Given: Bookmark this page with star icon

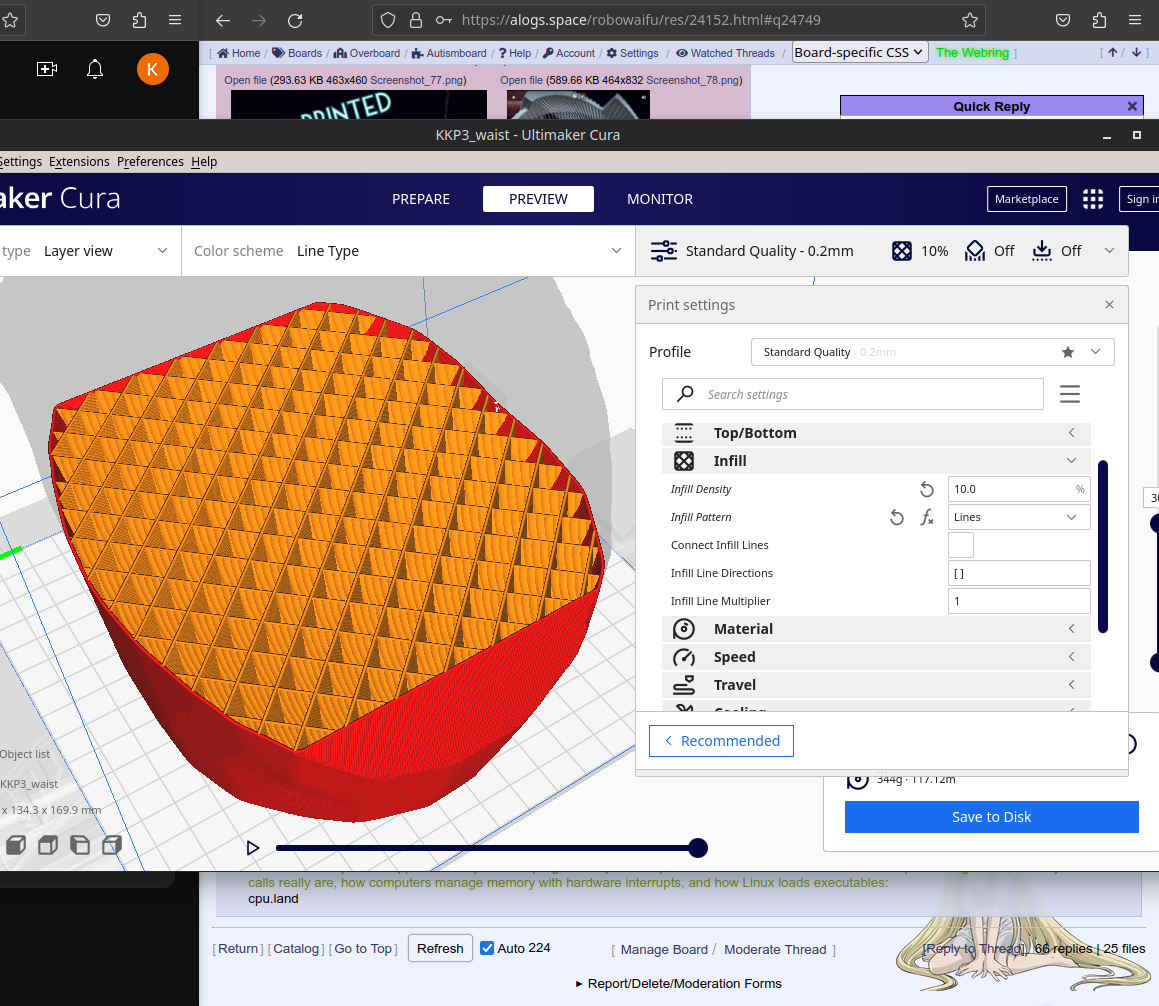Looking at the screenshot, I should [970, 21].
